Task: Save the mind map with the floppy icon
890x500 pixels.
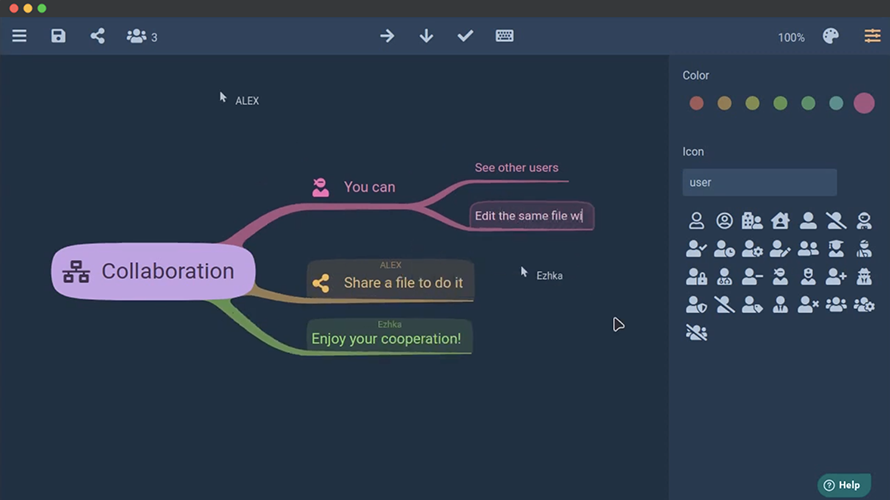Action: pos(58,36)
